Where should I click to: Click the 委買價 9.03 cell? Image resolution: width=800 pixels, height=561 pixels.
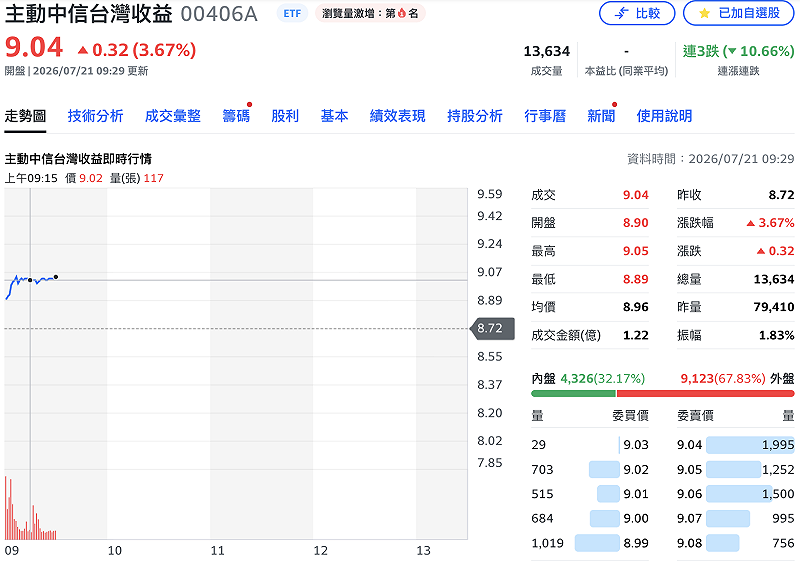pos(636,445)
